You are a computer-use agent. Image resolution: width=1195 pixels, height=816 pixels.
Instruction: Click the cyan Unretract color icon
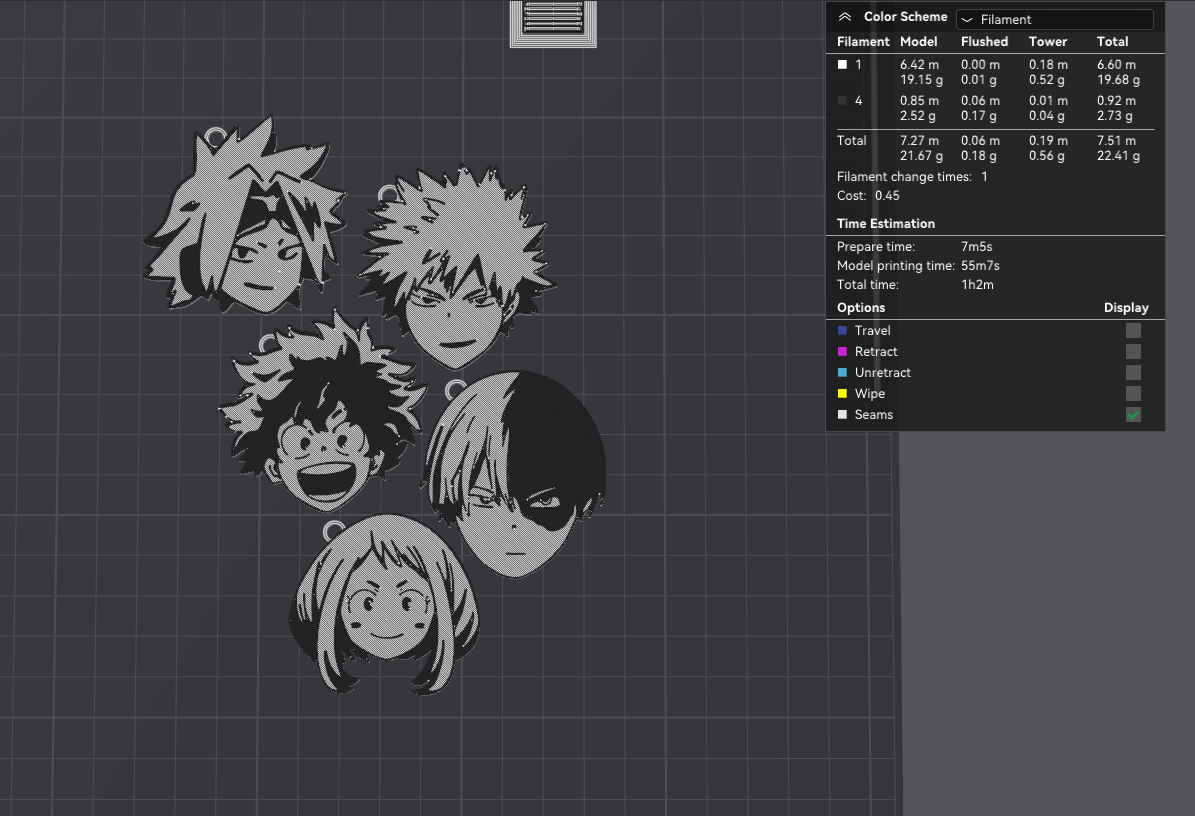842,373
